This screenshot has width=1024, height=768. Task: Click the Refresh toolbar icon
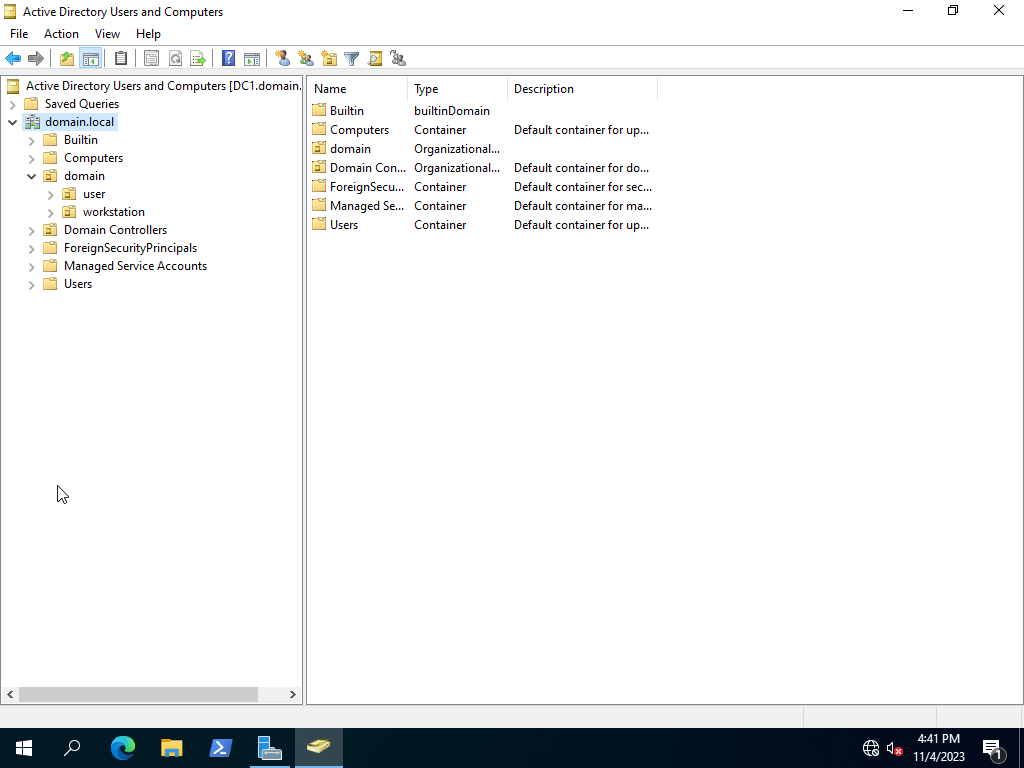pyautogui.click(x=175, y=59)
